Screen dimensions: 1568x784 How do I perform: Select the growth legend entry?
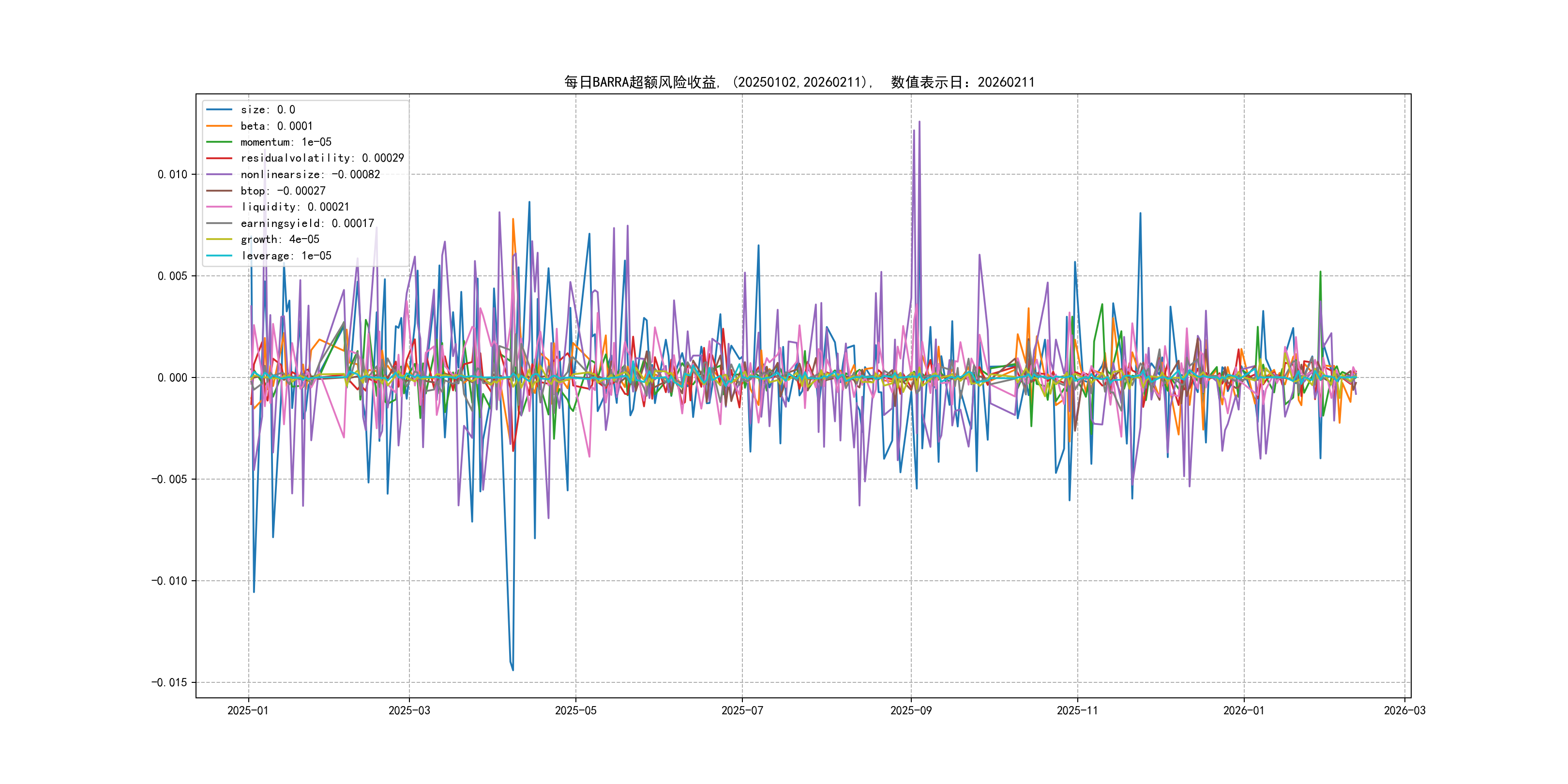coord(279,239)
